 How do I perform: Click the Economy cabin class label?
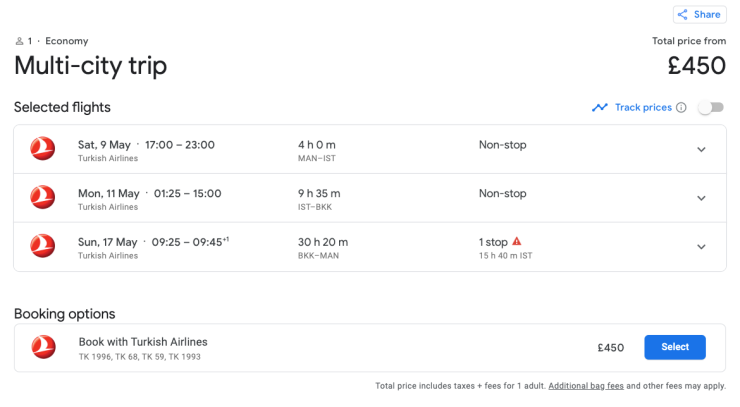pos(67,41)
